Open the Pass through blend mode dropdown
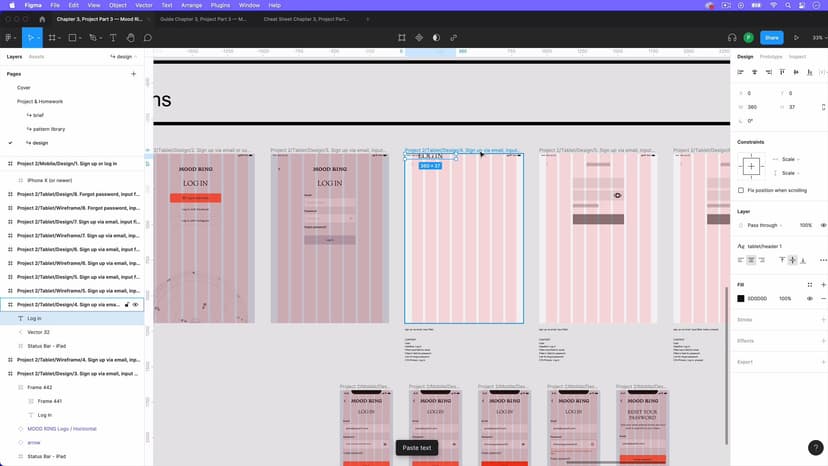This screenshot has height=466, width=828. pos(765,225)
